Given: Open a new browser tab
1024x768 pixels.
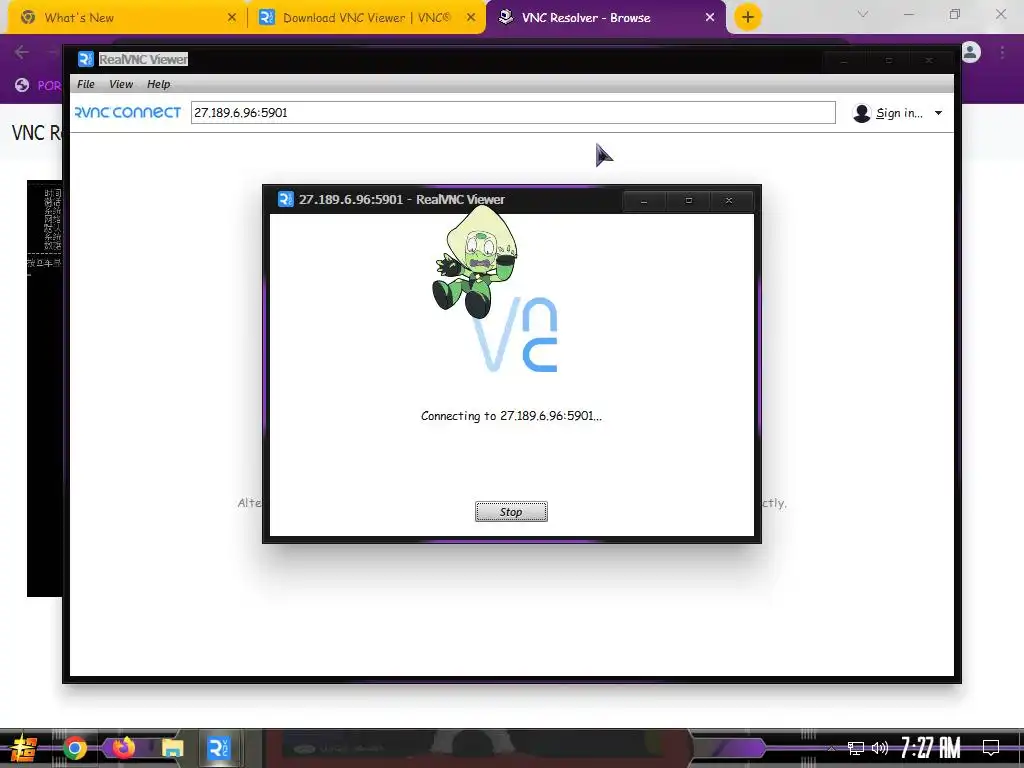Looking at the screenshot, I should [x=748, y=17].
